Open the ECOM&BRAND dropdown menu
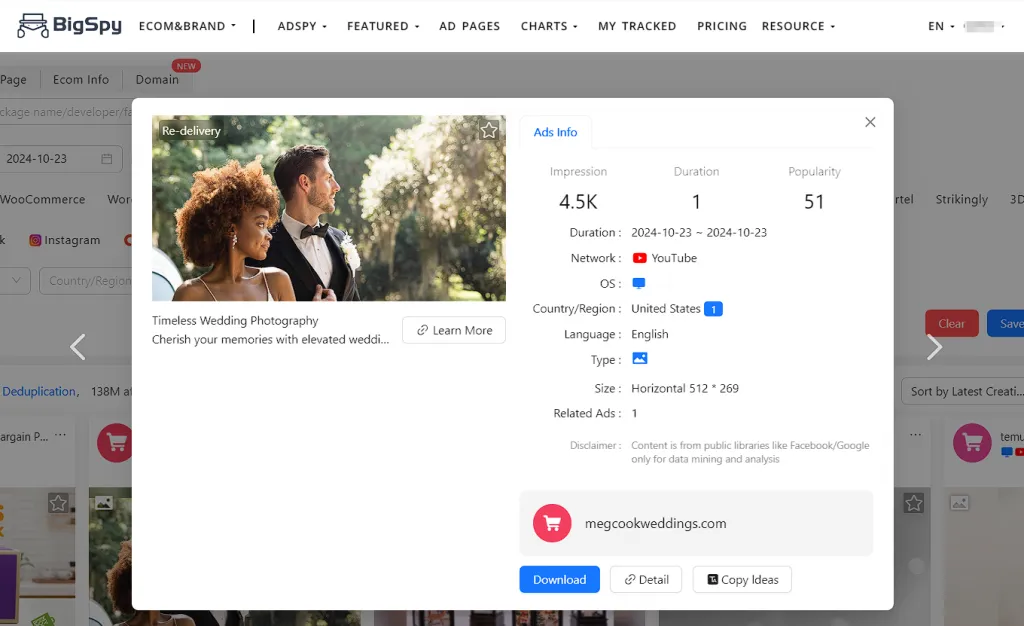Image resolution: width=1024 pixels, height=626 pixels. 187,26
